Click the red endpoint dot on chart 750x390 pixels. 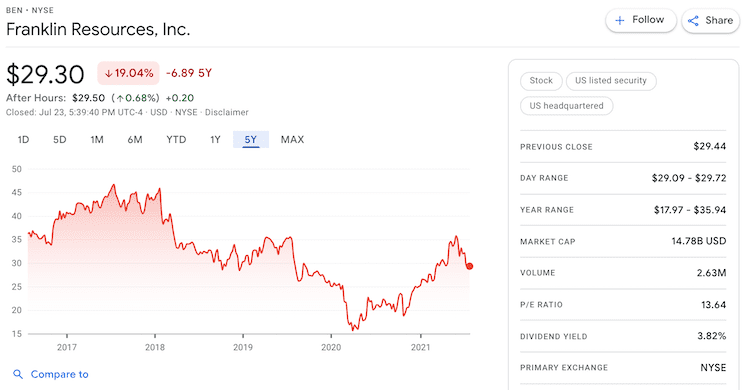[x=470, y=266]
